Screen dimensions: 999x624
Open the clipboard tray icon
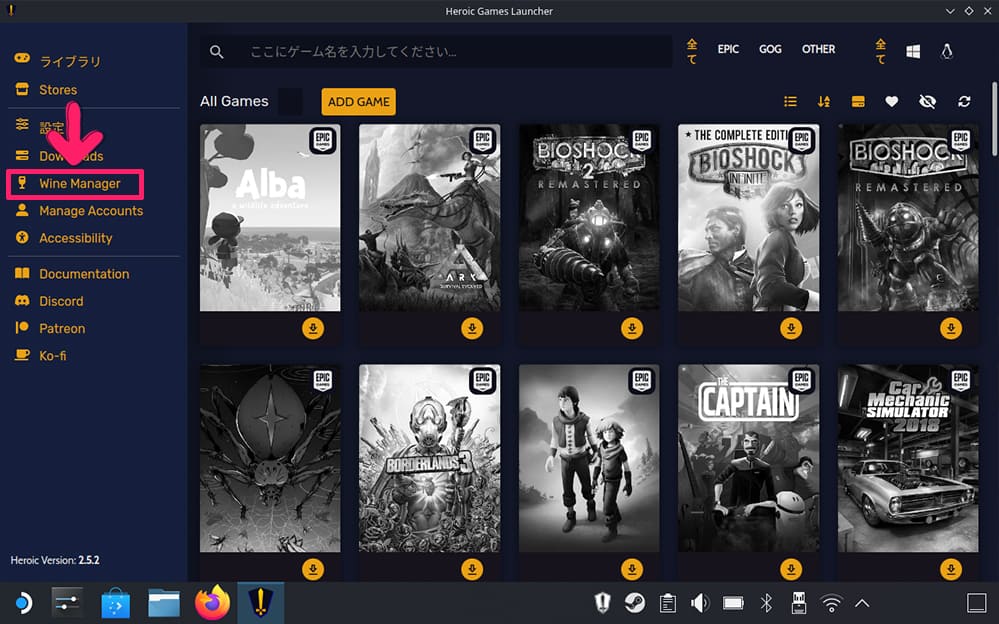tap(668, 602)
